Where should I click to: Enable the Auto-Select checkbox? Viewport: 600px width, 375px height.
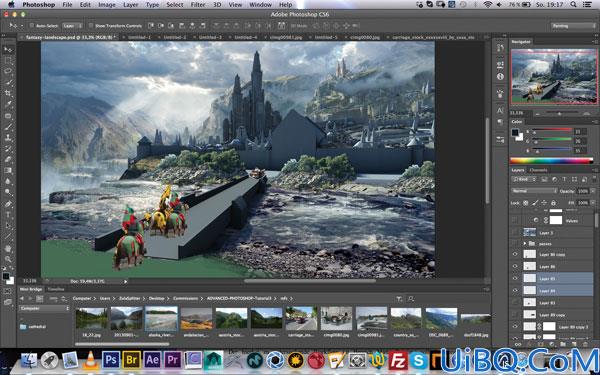coord(32,26)
